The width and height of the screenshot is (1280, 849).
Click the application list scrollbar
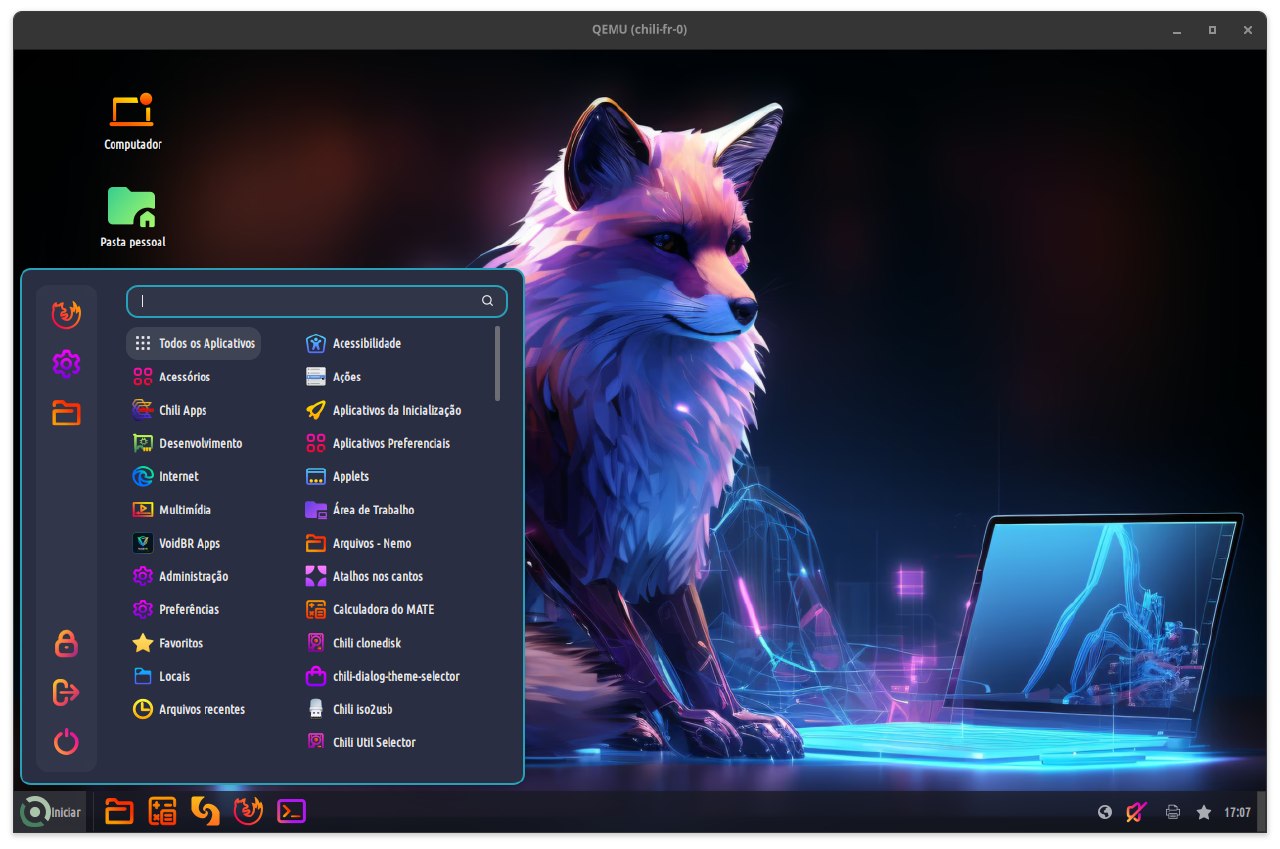pyautogui.click(x=498, y=364)
